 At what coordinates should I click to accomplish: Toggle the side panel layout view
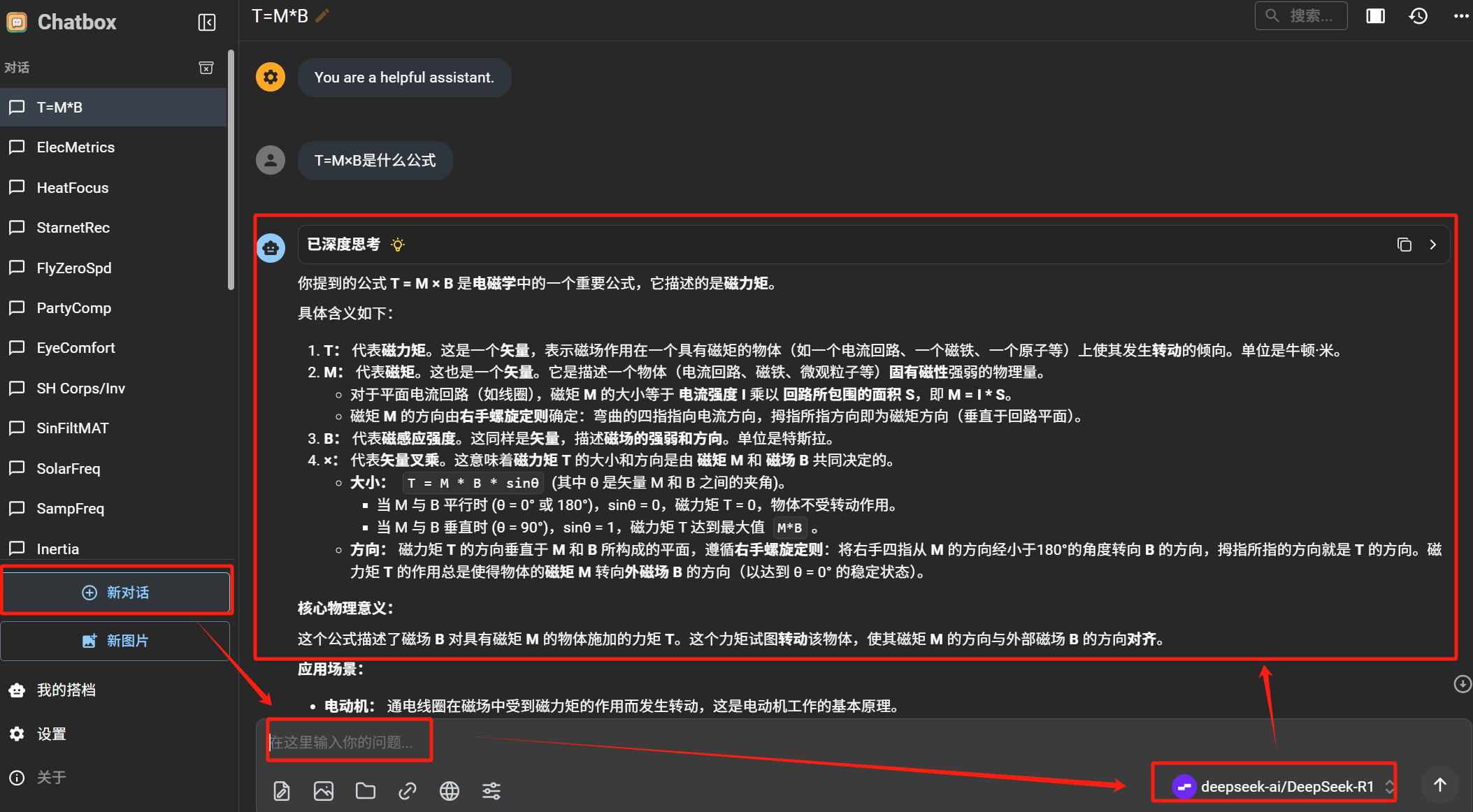1375,15
